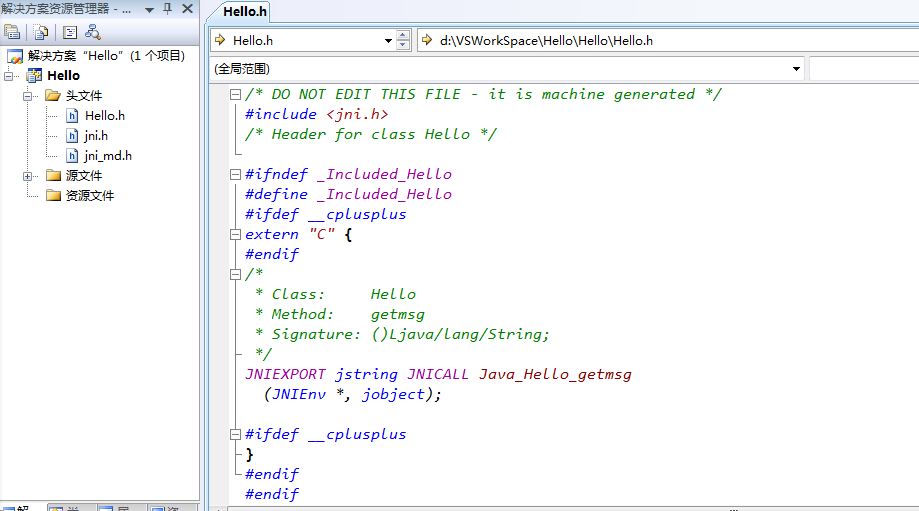Open jni.h from the header files

coord(96,135)
